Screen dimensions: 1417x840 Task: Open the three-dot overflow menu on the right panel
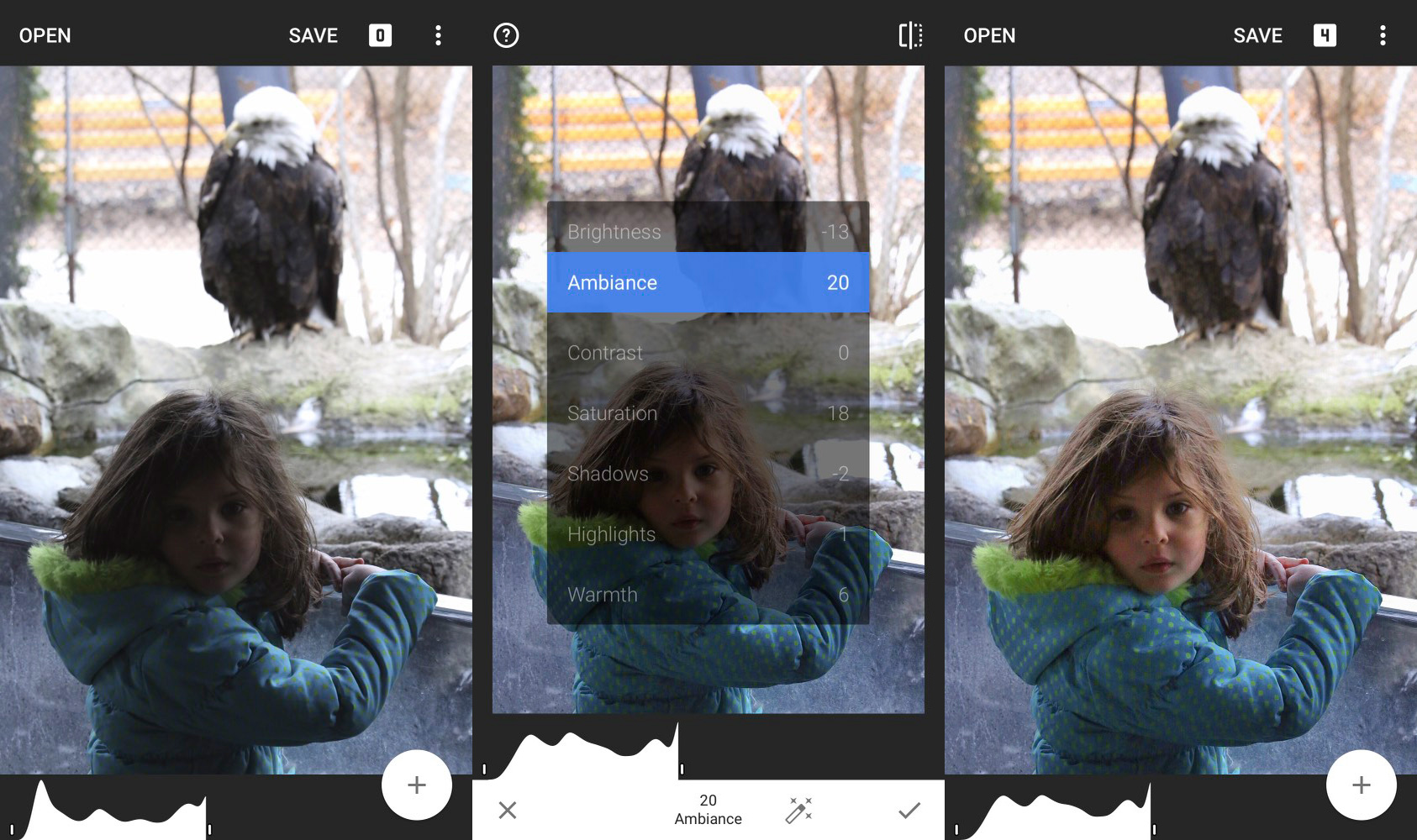(1383, 35)
